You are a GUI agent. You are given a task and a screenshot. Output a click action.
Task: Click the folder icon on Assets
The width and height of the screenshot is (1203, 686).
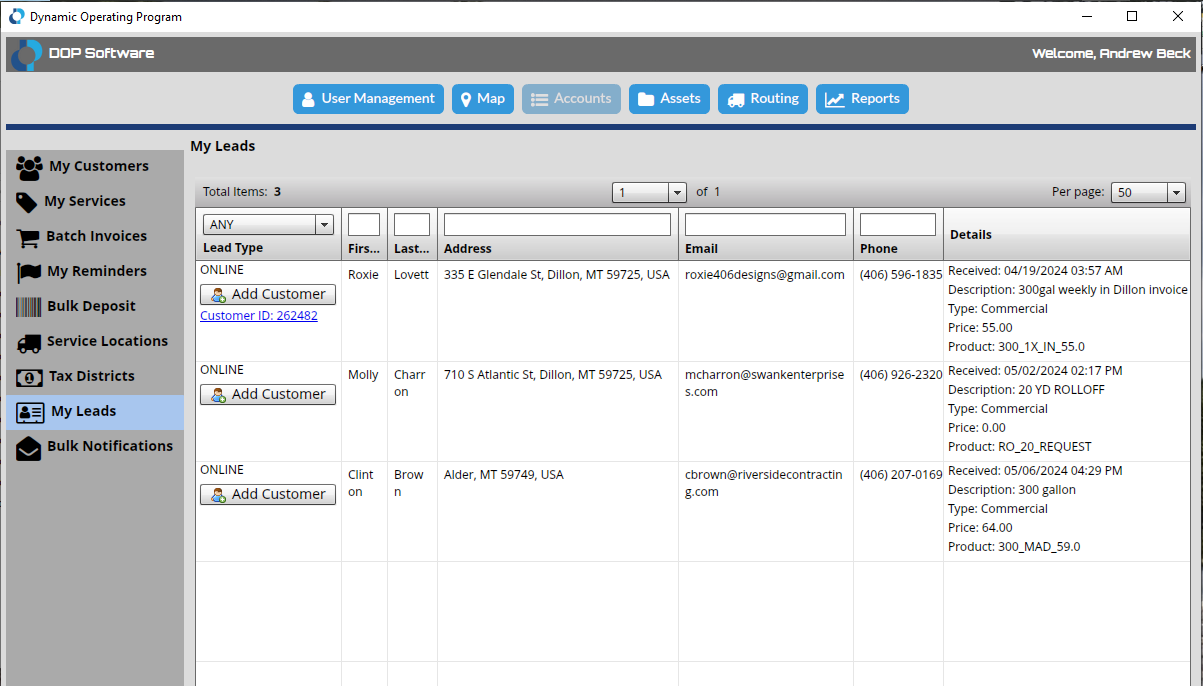pyautogui.click(x=646, y=99)
